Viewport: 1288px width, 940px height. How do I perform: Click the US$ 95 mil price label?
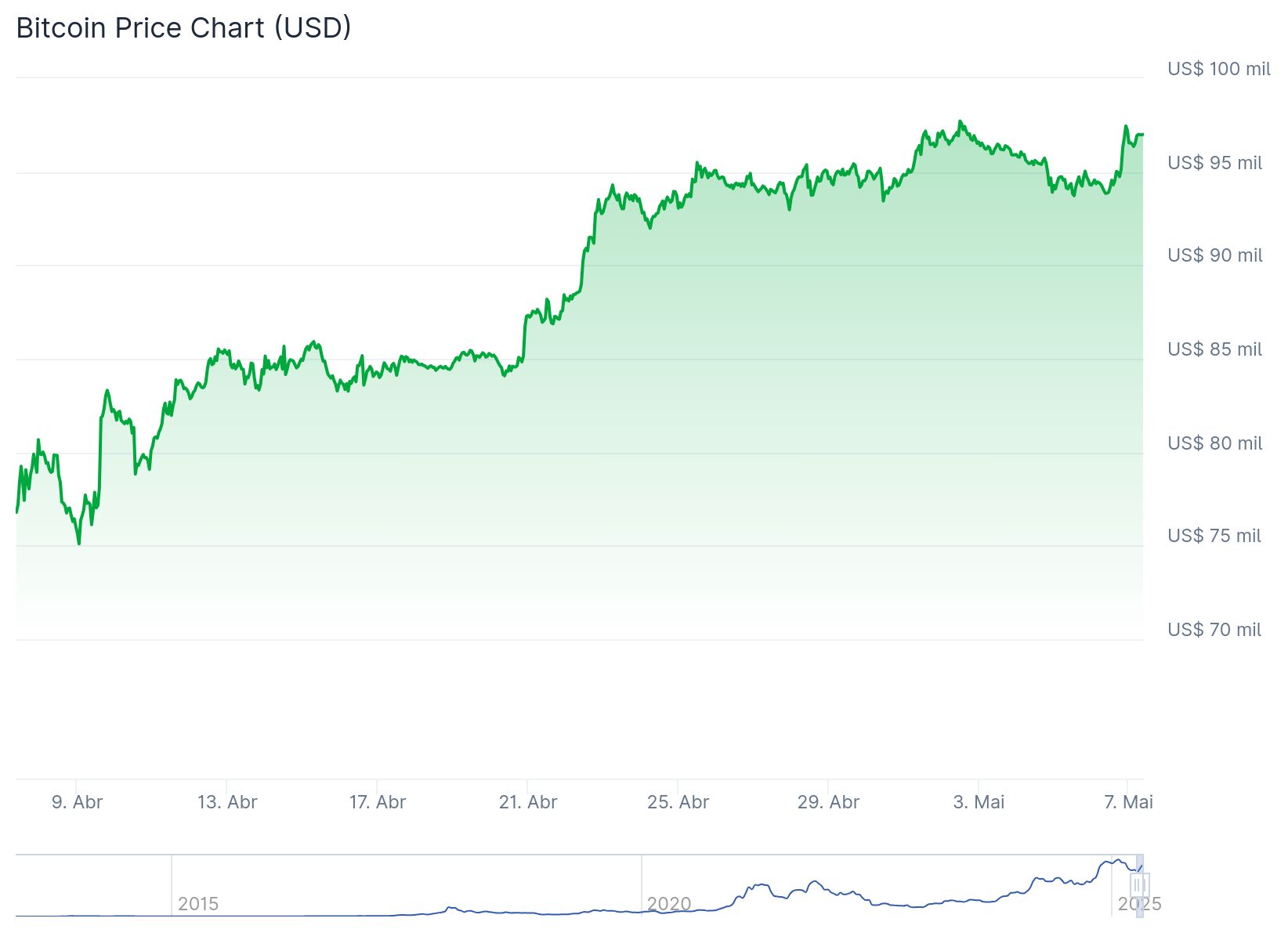click(1214, 163)
